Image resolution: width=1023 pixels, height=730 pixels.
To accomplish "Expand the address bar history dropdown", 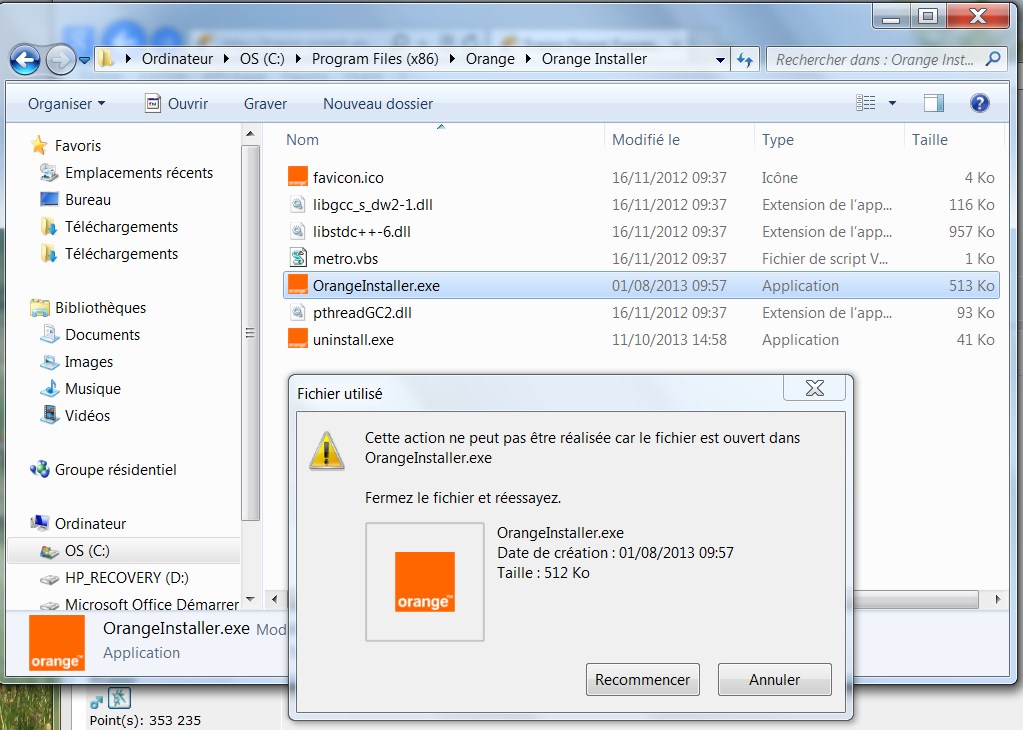I will (720, 60).
